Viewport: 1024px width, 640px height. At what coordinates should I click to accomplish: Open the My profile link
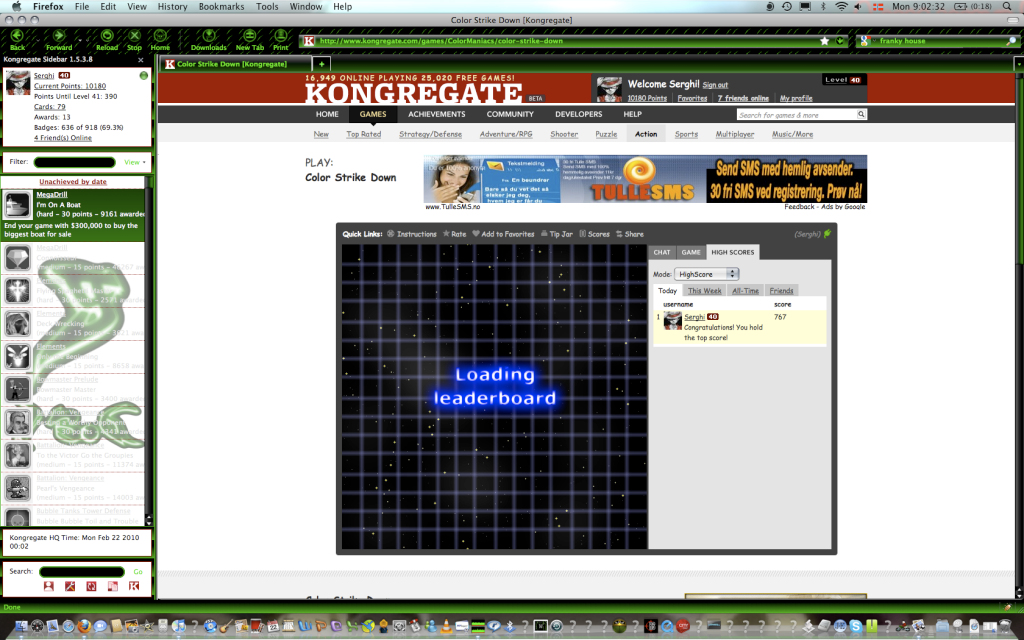pos(796,98)
